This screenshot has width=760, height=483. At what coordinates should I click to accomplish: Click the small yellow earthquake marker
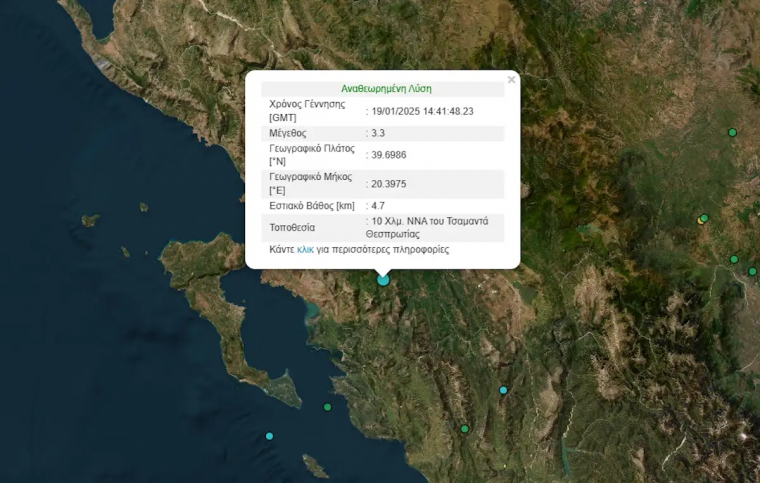click(x=700, y=221)
